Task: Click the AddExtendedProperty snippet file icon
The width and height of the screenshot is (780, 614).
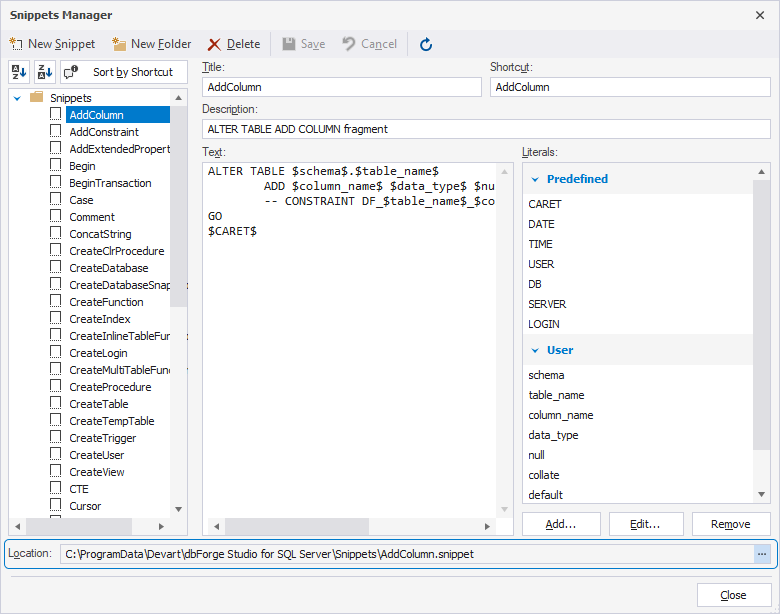Action: [x=56, y=148]
